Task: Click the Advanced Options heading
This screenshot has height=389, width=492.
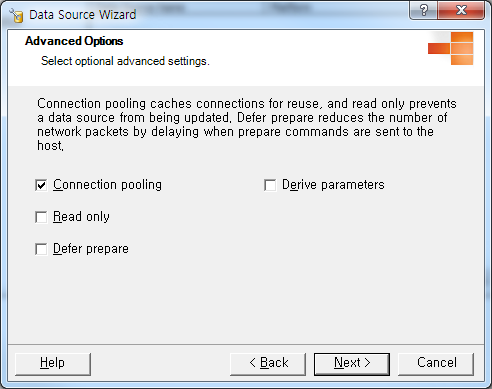Action: [74, 41]
